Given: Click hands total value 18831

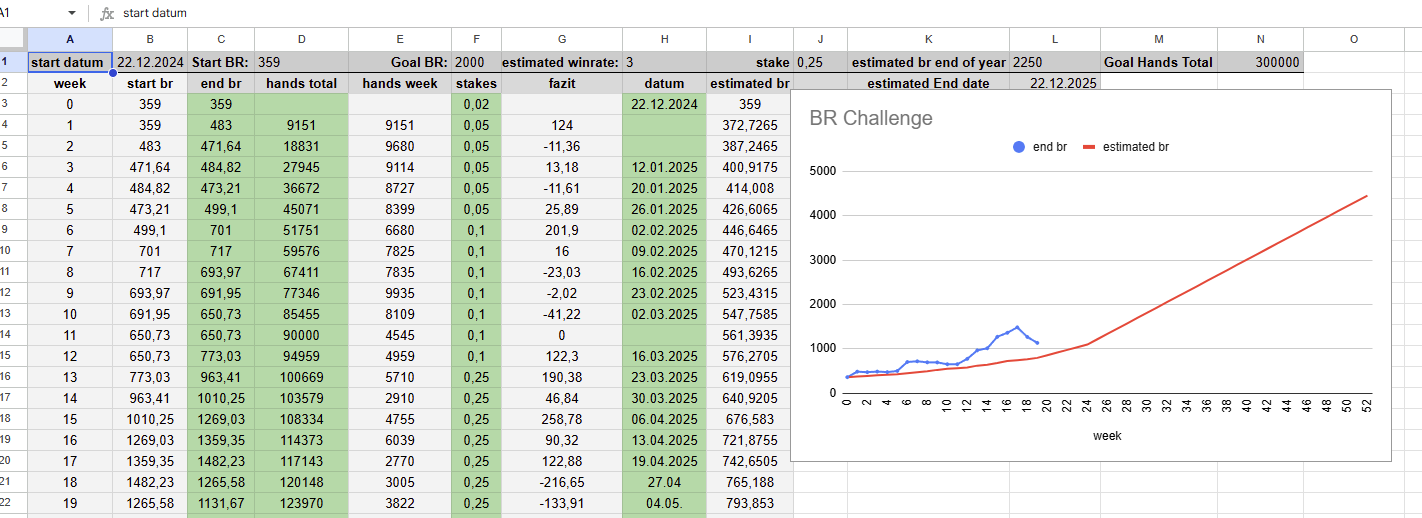Looking at the screenshot, I should pos(301,146).
